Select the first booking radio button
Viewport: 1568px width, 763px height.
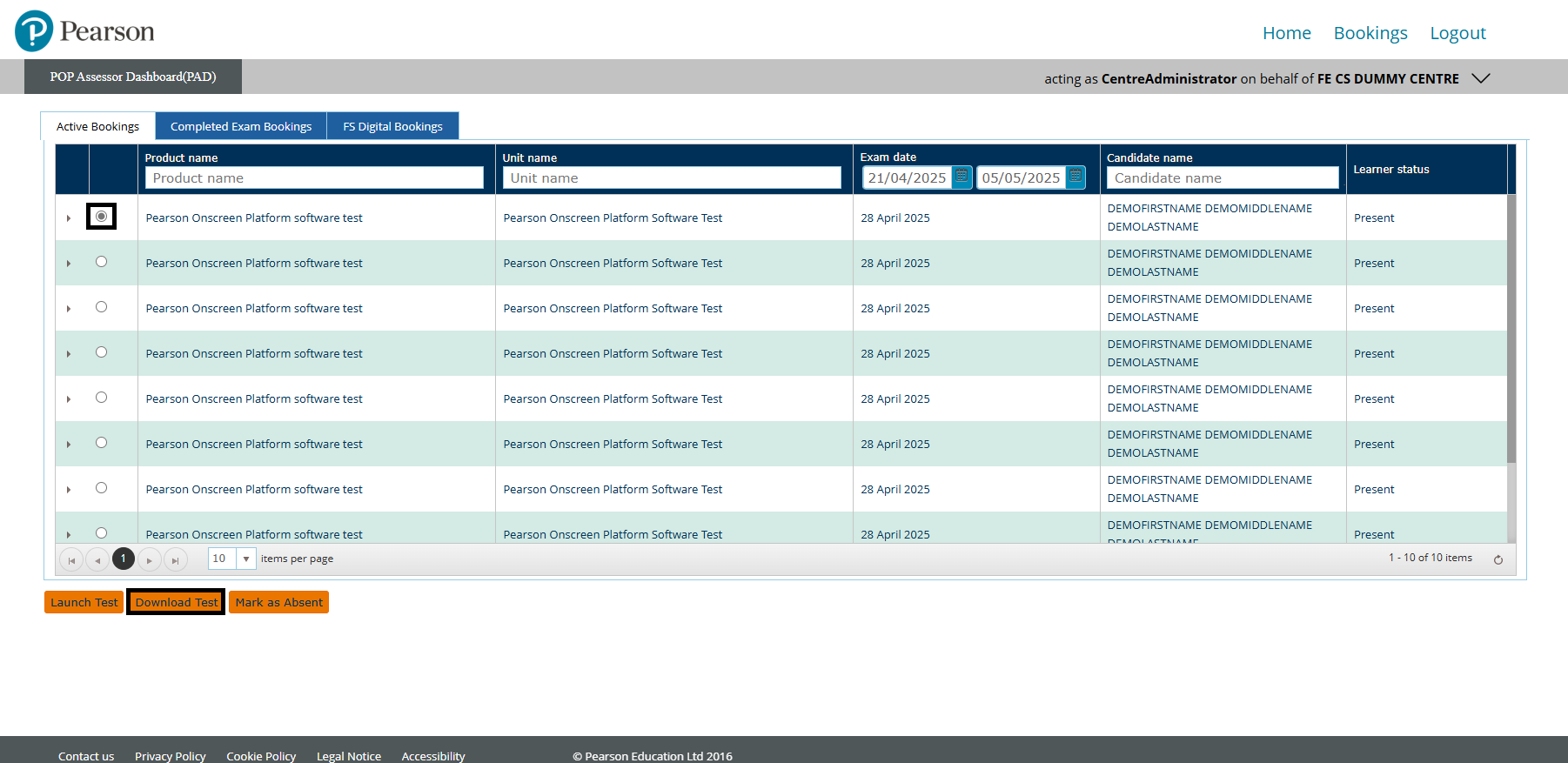tap(102, 217)
